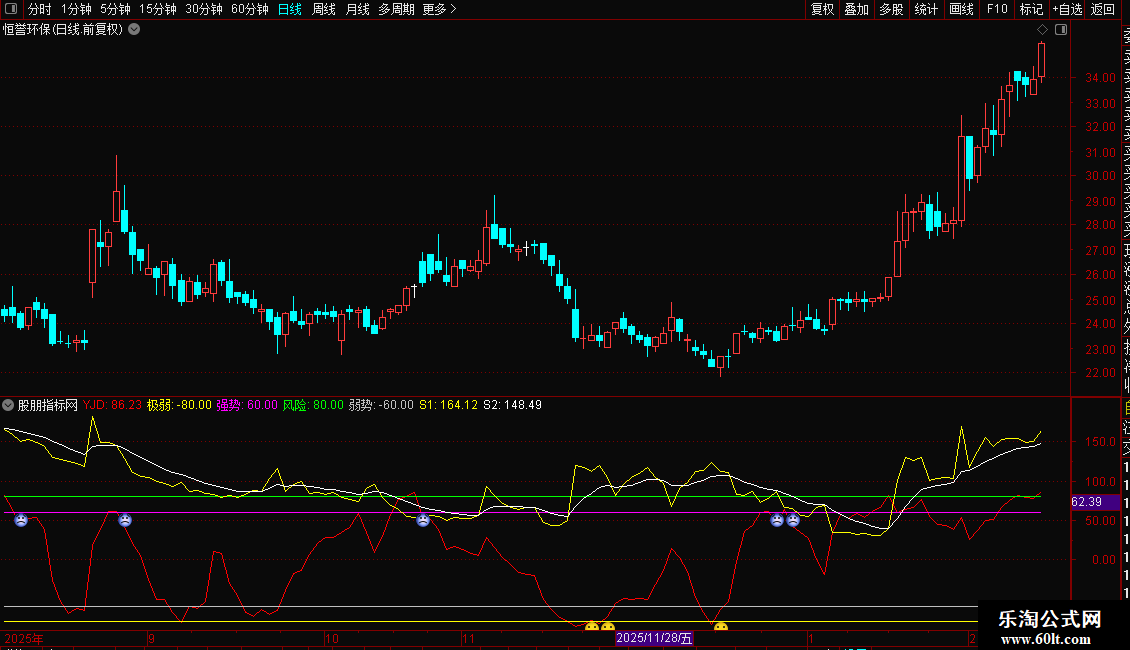
Task: Open the 画线 drawing tools
Action: (961, 9)
